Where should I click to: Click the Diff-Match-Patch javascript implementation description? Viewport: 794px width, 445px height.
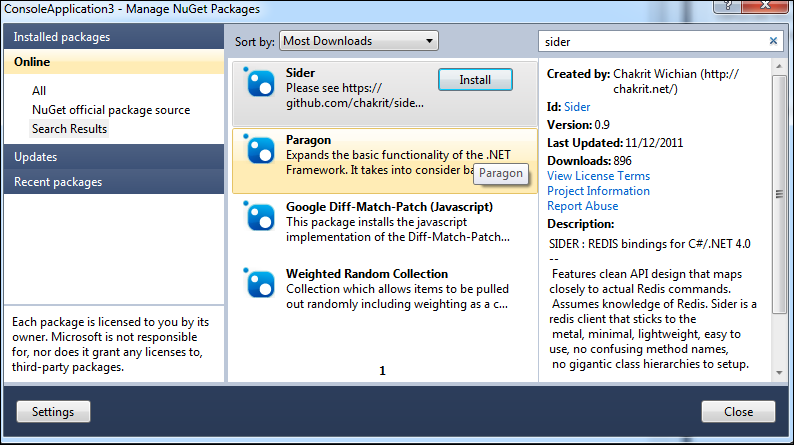pos(398,229)
